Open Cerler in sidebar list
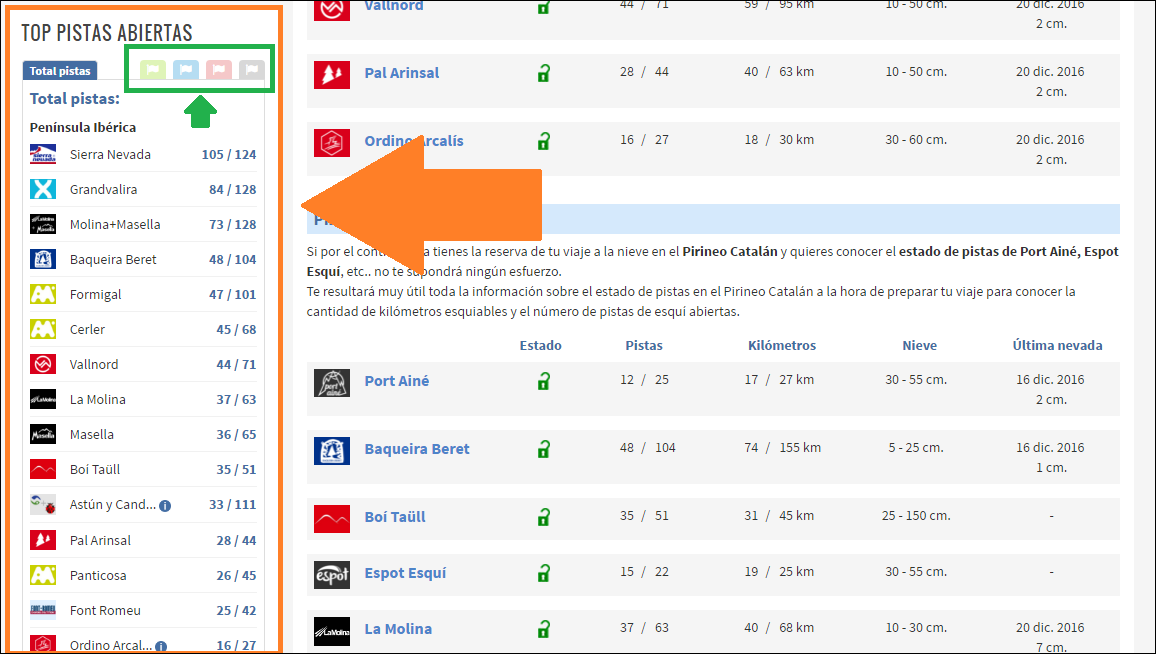 [87, 329]
